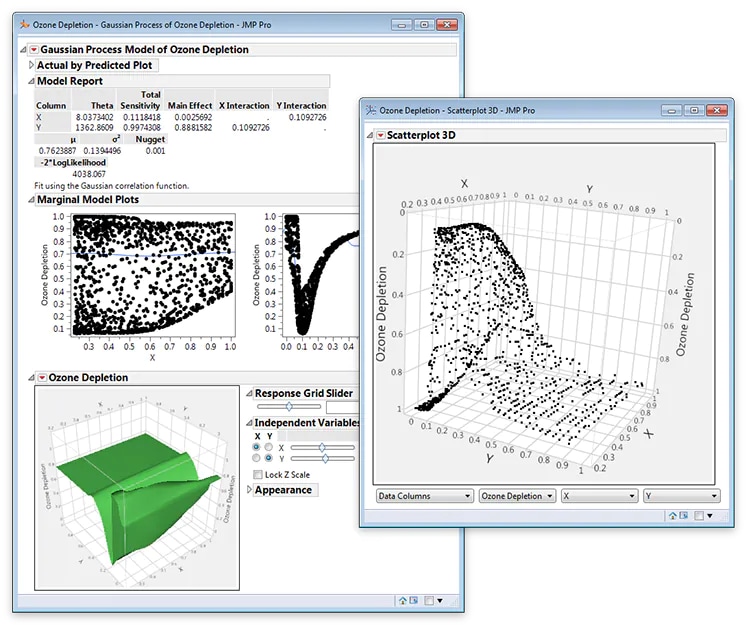Click mu value 0.7623887
747x625 pixels.
pos(57,151)
